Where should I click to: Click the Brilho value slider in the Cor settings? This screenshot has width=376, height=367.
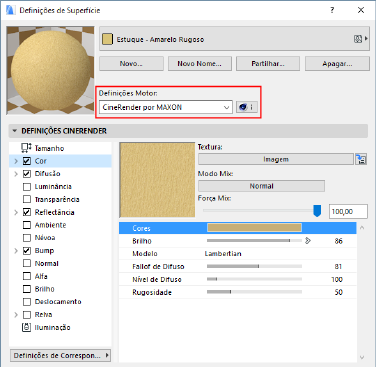(254, 240)
